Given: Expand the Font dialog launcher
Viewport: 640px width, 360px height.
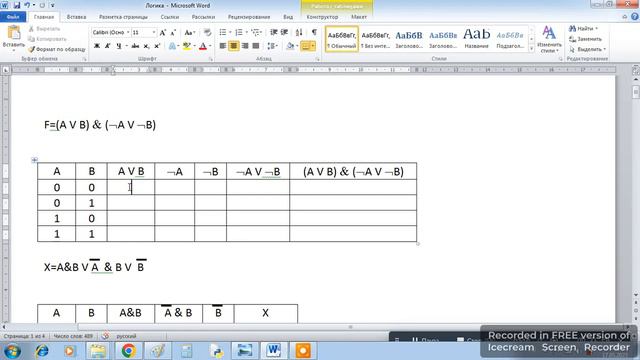Looking at the screenshot, I should (211, 60).
